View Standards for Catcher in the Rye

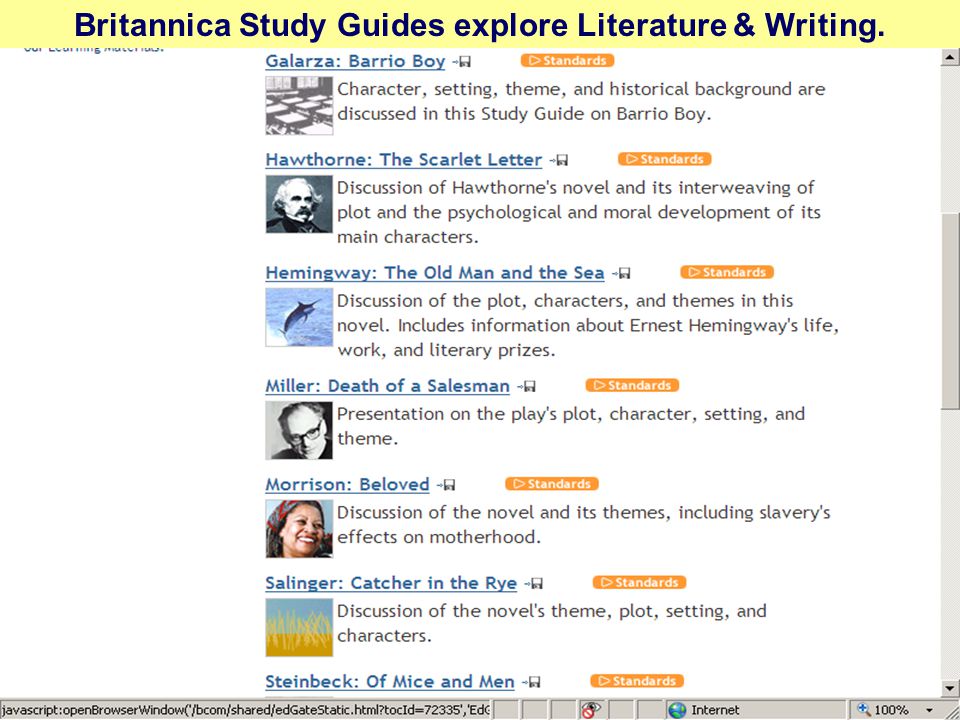pyautogui.click(x=639, y=583)
